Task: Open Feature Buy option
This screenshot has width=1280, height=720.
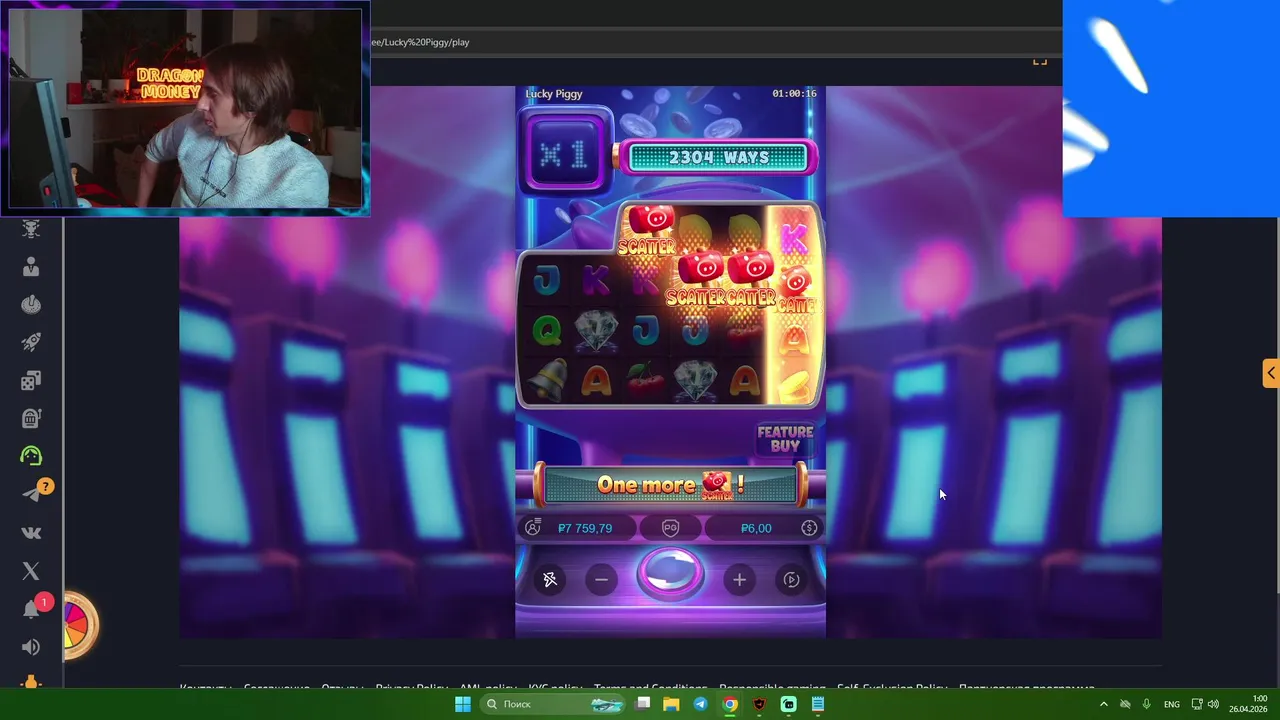Action: coord(785,439)
